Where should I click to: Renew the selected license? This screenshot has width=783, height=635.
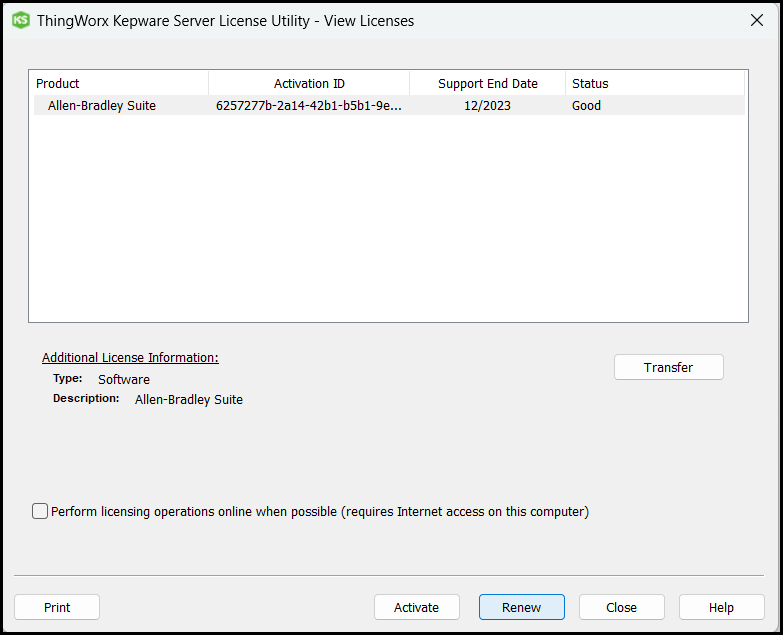[521, 607]
